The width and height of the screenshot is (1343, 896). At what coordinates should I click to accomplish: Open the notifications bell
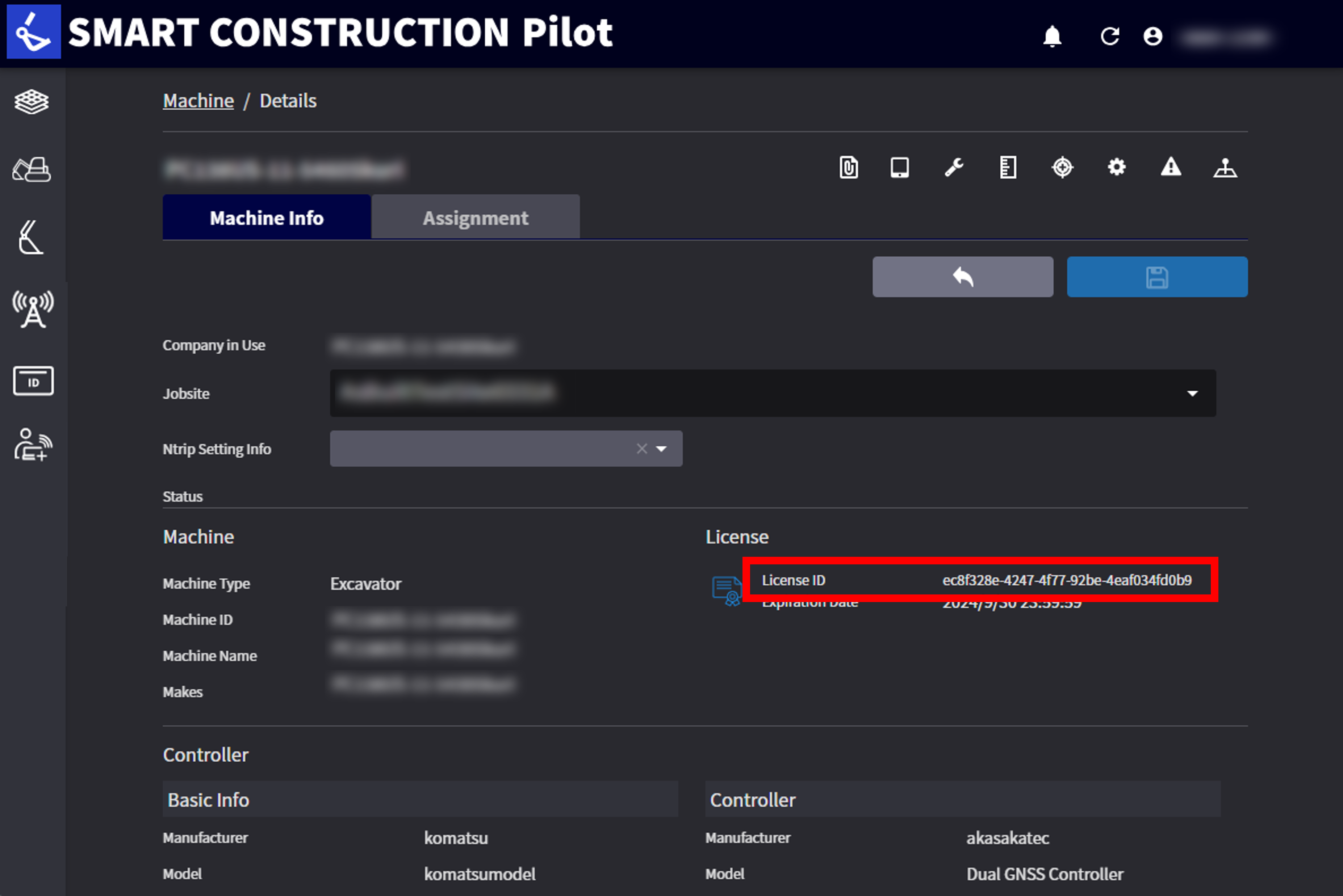1052,37
